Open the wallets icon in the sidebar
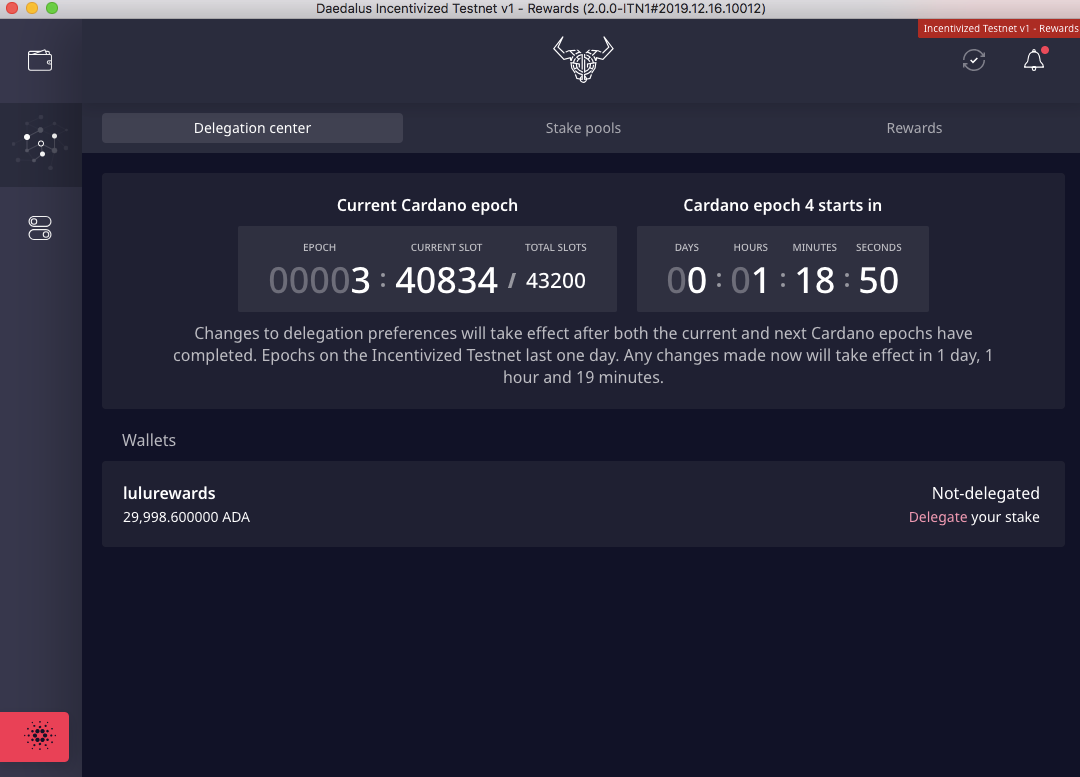Screen dimensions: 1080x777 coord(40,61)
